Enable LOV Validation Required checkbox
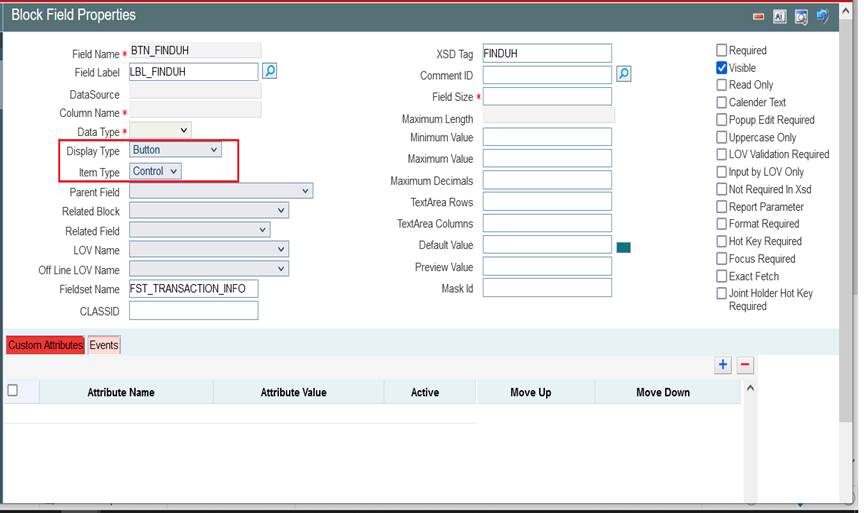Image resolution: width=864 pixels, height=513 pixels. (721, 154)
